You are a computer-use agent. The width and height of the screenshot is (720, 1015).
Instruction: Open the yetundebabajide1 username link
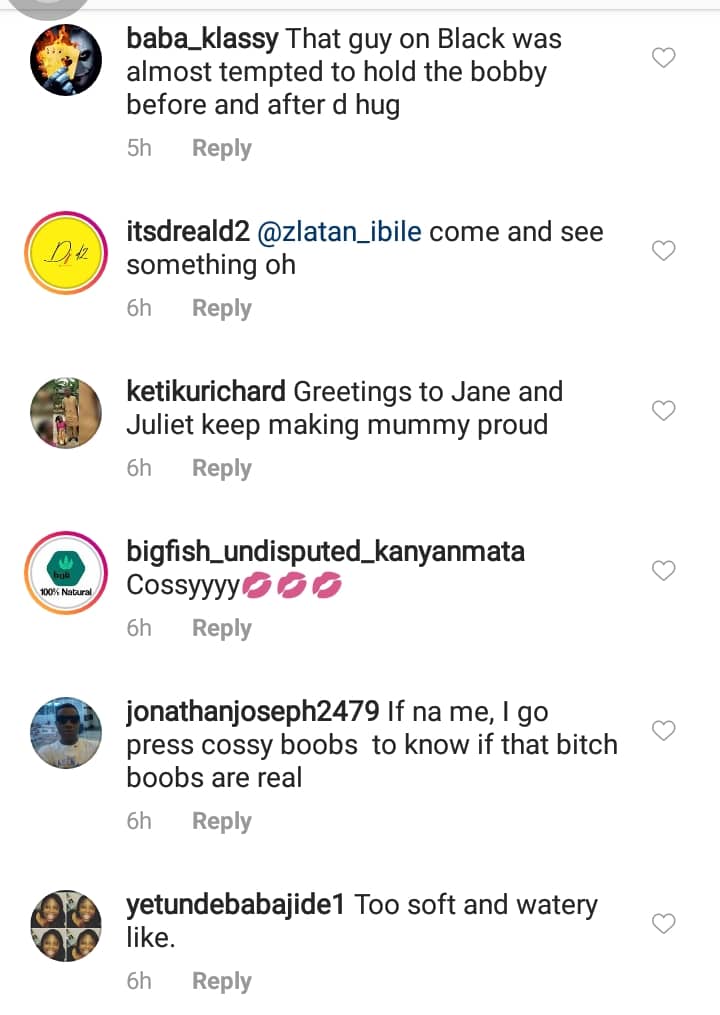(x=236, y=904)
